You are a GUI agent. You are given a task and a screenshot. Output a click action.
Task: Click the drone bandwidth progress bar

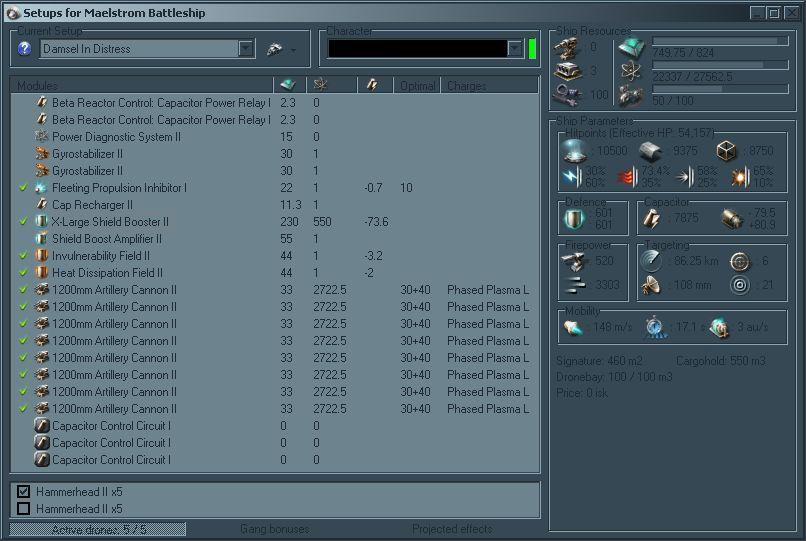[720, 89]
